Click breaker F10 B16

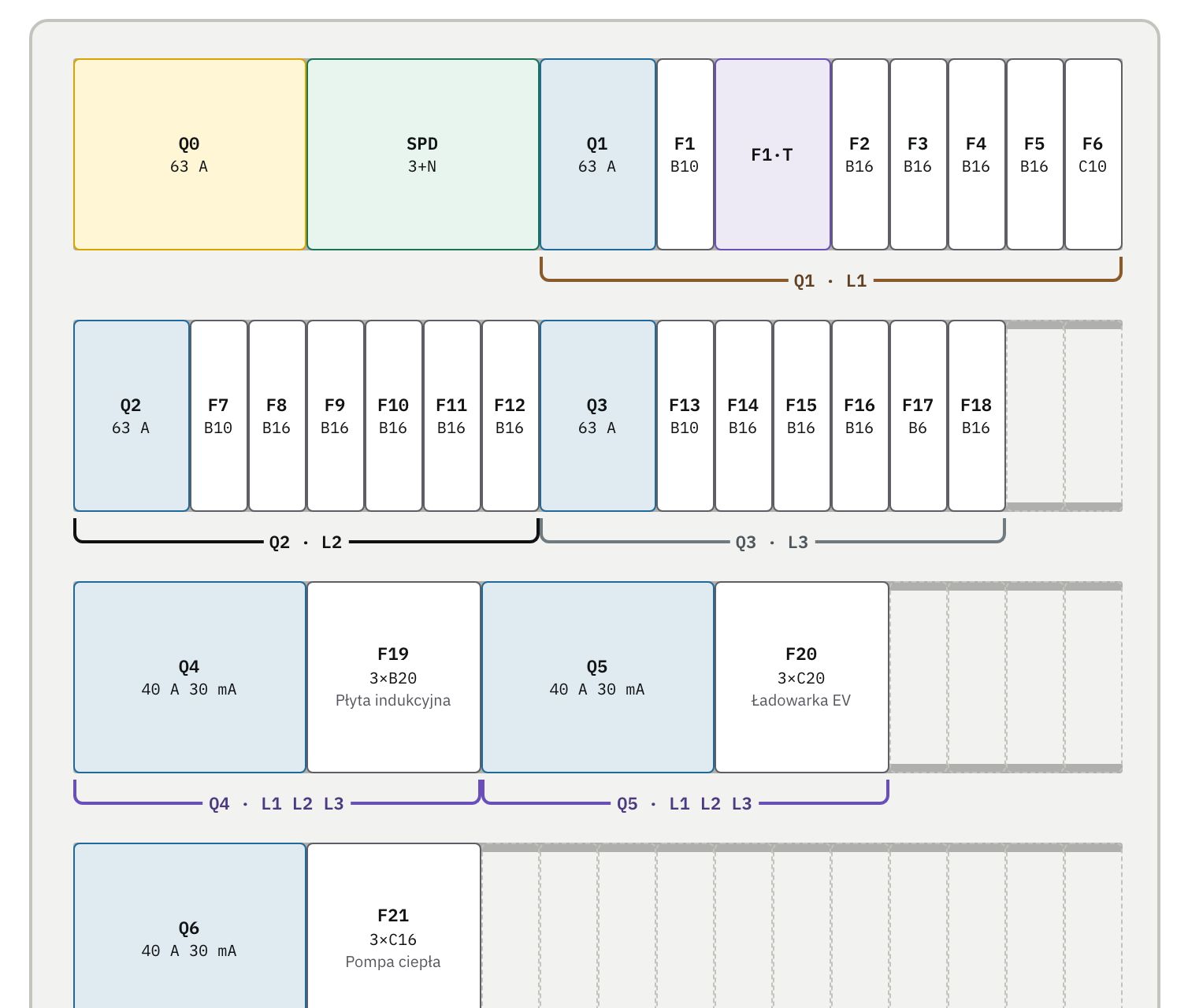394,416
